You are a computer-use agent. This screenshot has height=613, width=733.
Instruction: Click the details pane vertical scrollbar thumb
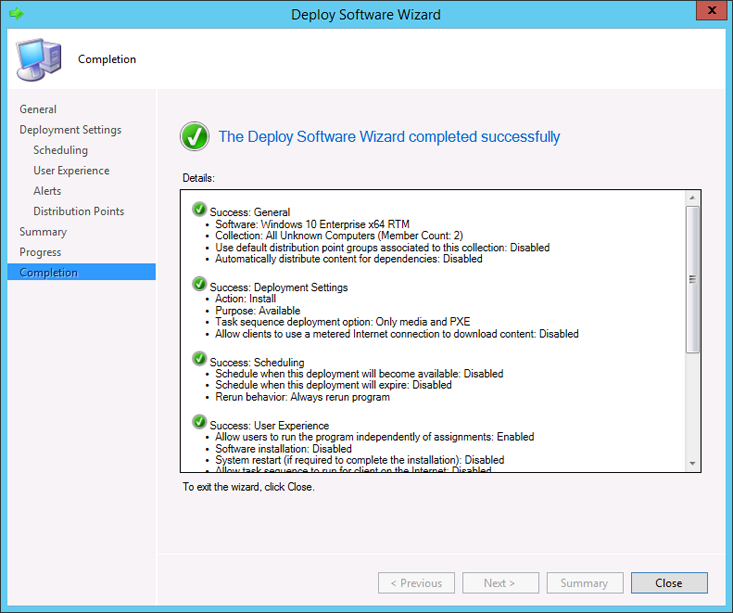tap(692, 280)
